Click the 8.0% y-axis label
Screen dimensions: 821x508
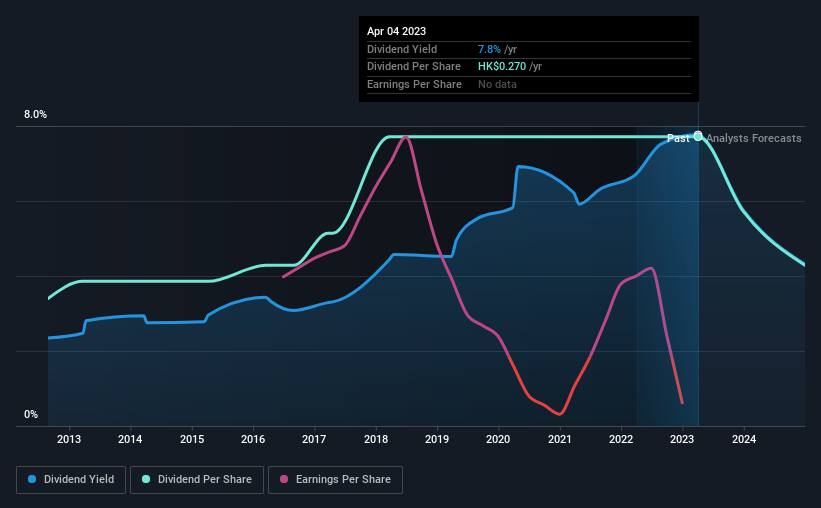tap(35, 115)
